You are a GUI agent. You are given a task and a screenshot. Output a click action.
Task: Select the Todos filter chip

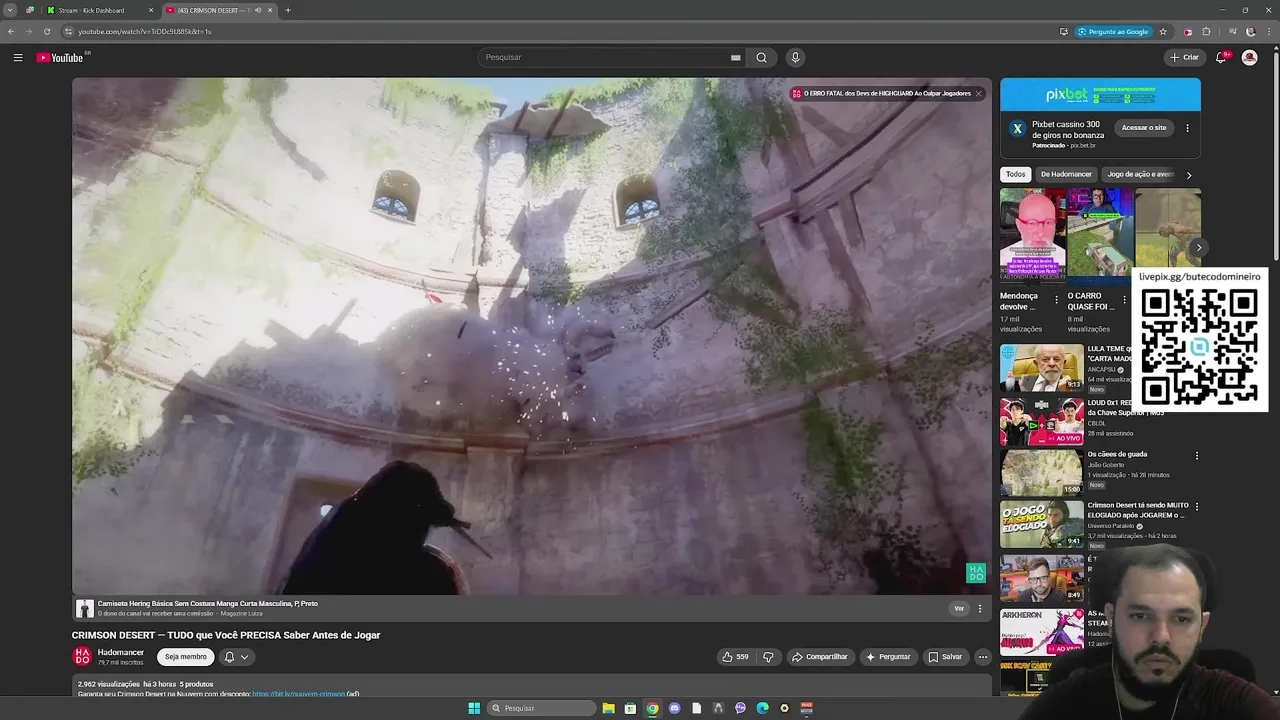1016,174
